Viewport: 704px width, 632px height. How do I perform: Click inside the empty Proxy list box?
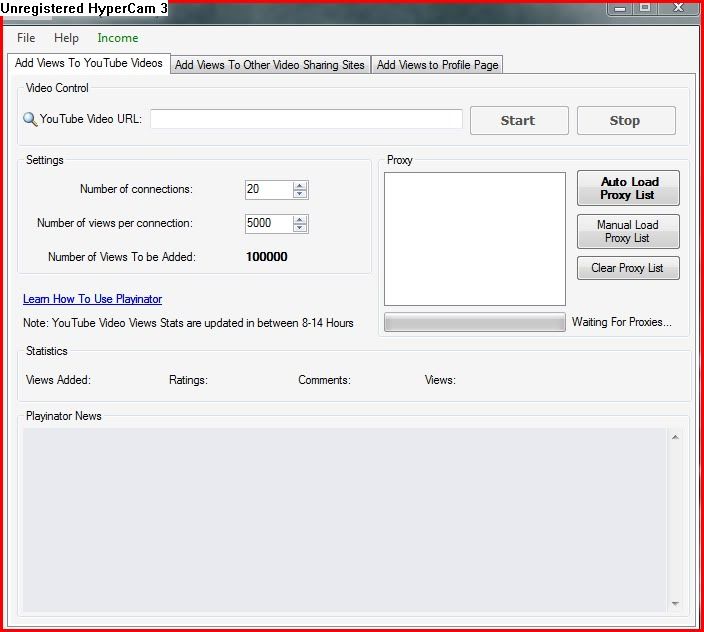(x=475, y=239)
